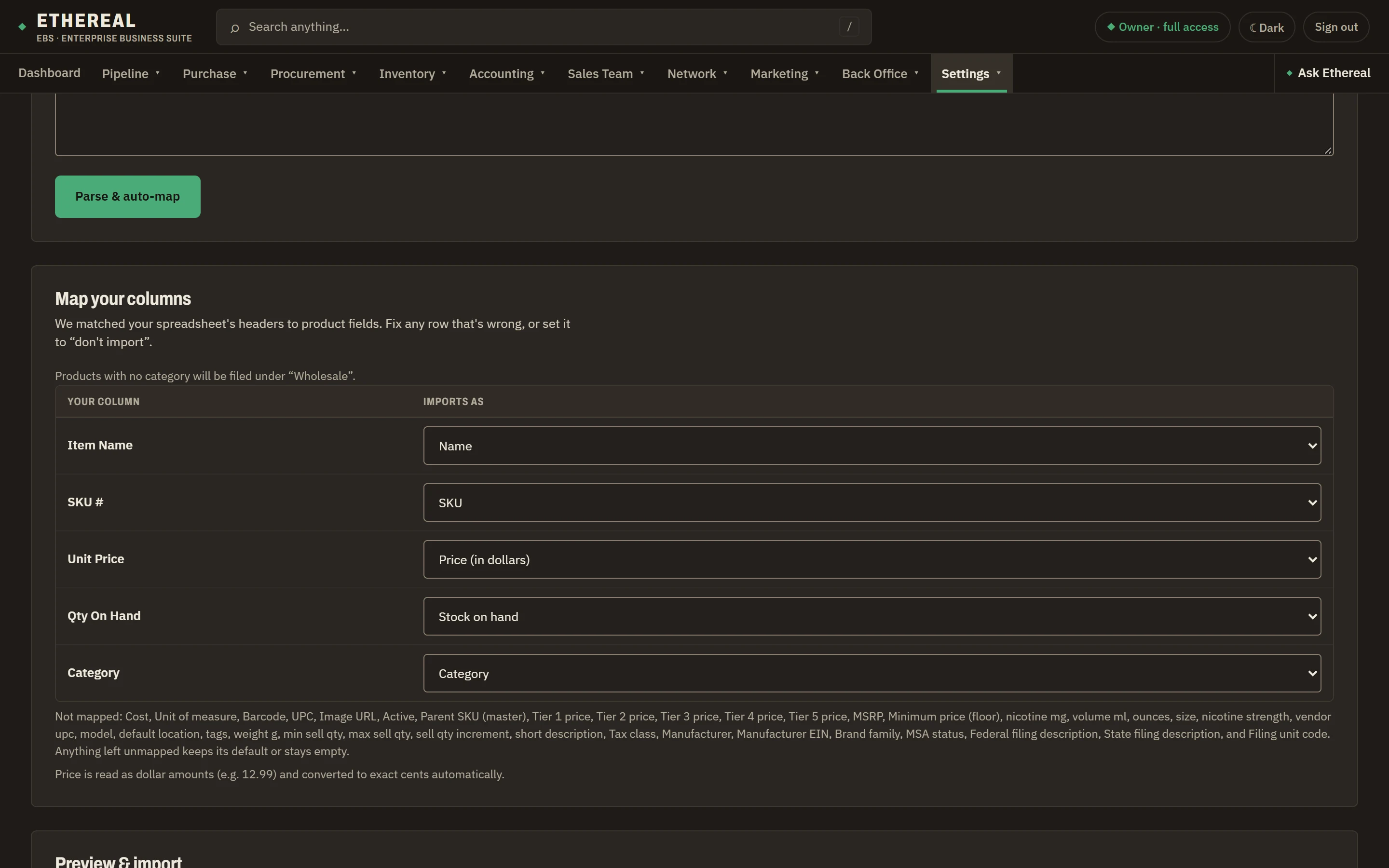The image size is (1389, 868).
Task: Click the Ethereal logo diamond icon
Action: click(x=22, y=27)
